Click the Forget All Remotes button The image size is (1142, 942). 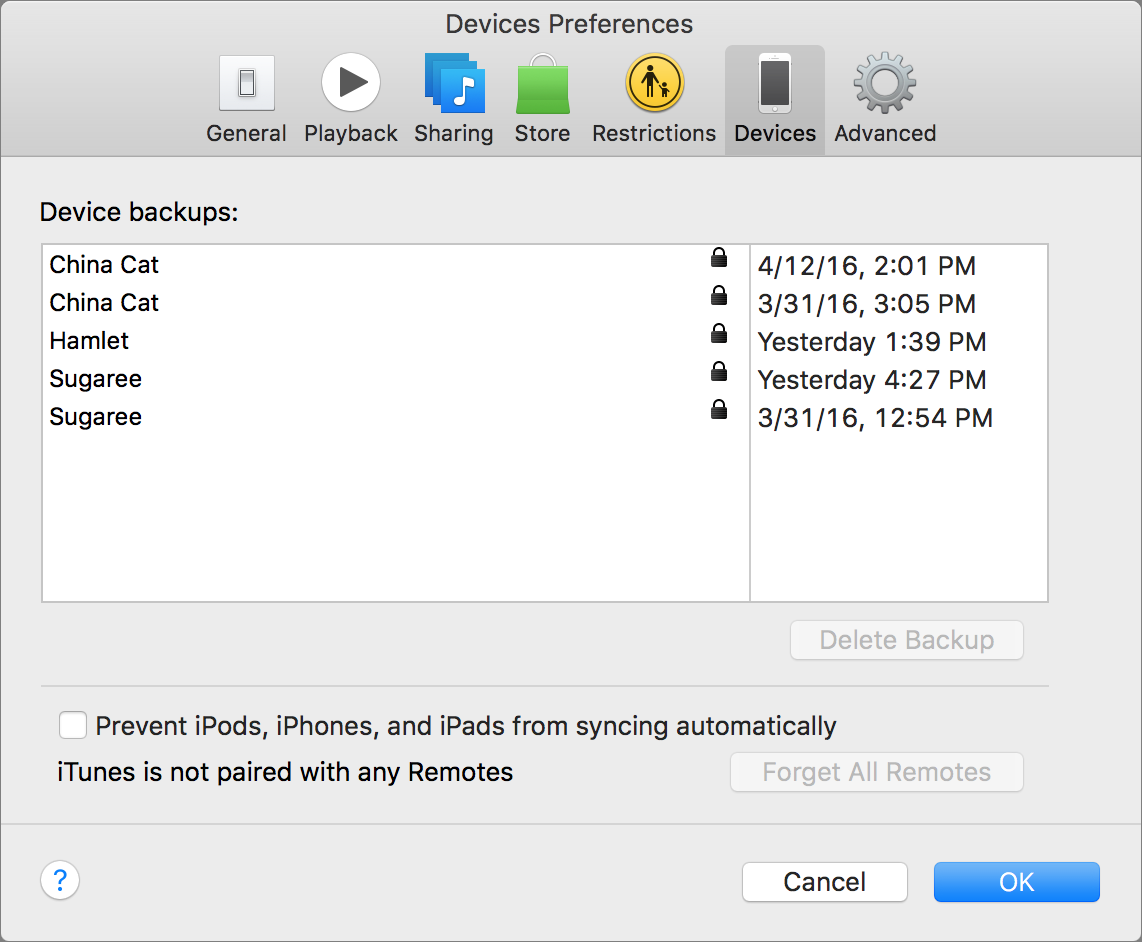coord(877,772)
